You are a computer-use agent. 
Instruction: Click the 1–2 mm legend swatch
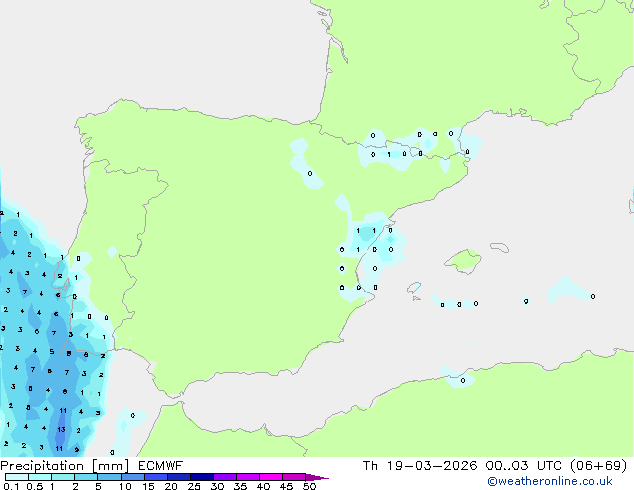coord(63,477)
